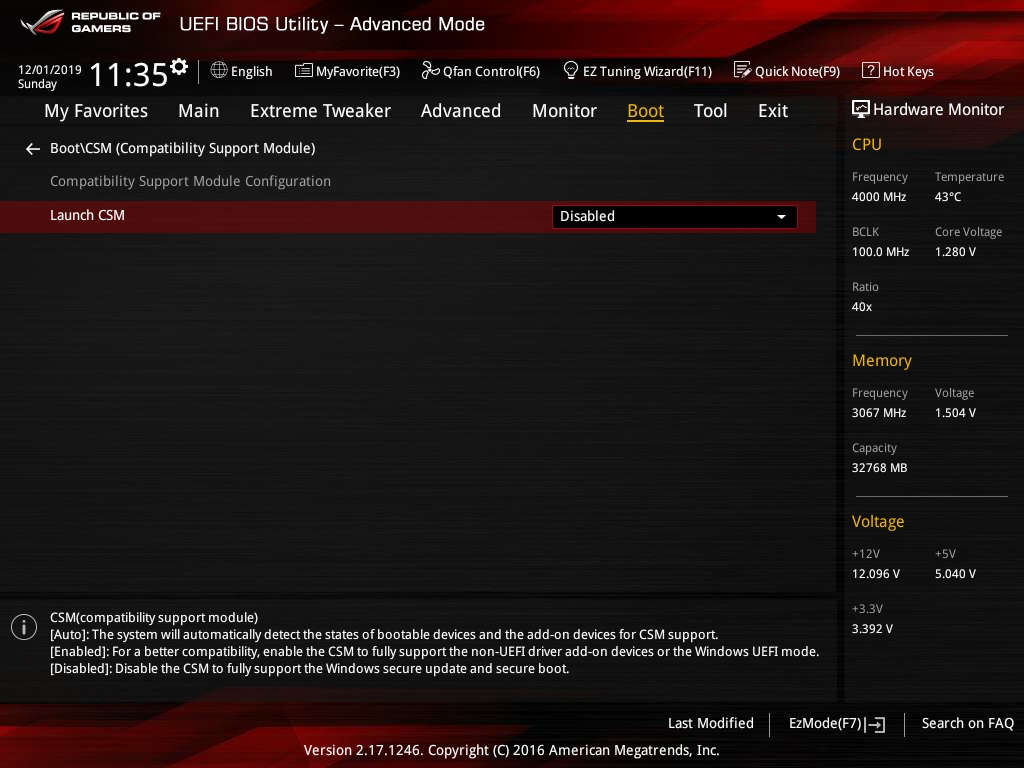Click the Ratio value 40x

click(x=861, y=306)
